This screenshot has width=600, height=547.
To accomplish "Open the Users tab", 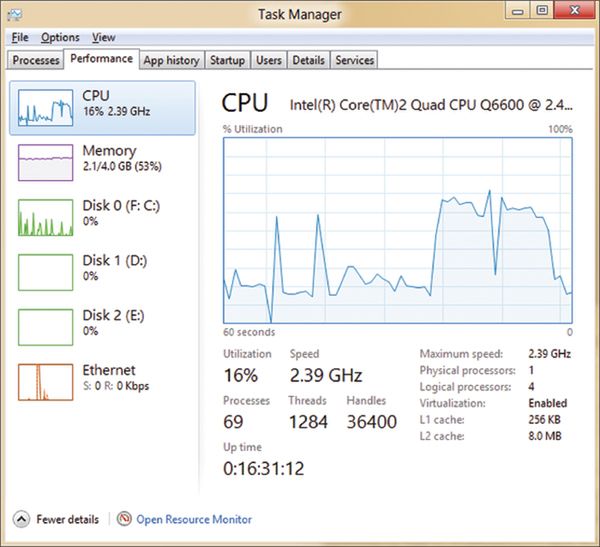I will pos(269,60).
